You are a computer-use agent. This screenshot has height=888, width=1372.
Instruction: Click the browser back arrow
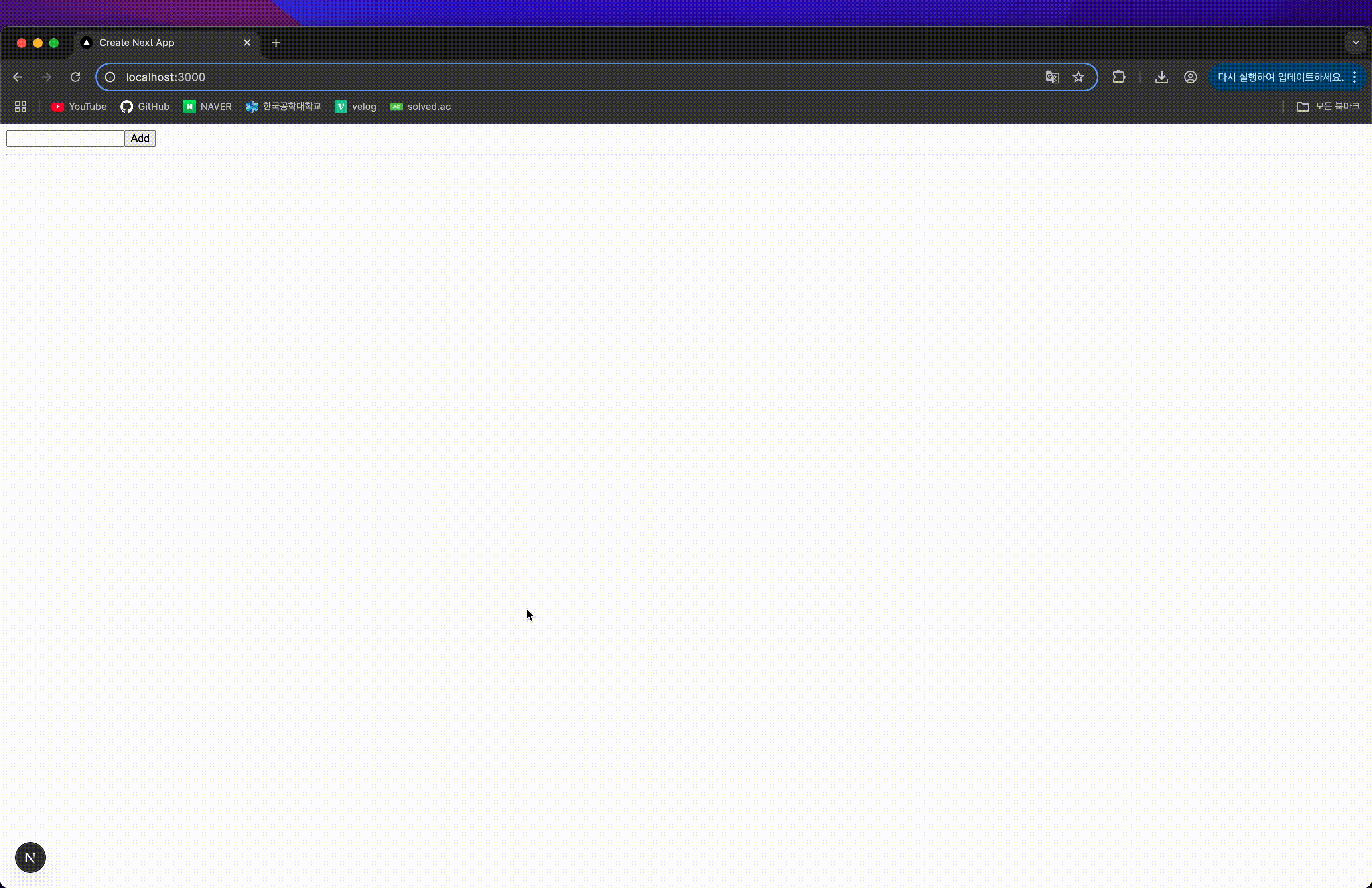click(18, 77)
